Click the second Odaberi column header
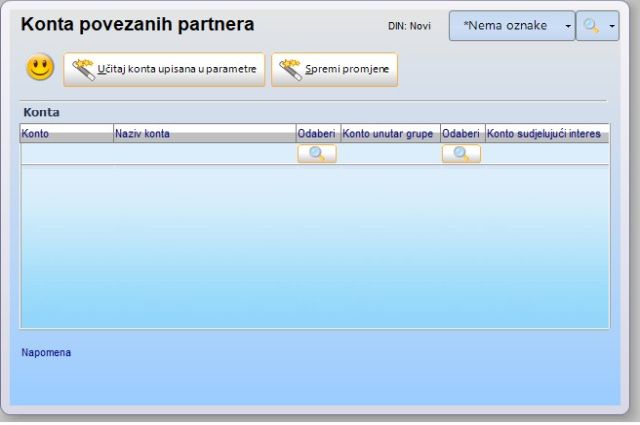 click(x=462, y=134)
